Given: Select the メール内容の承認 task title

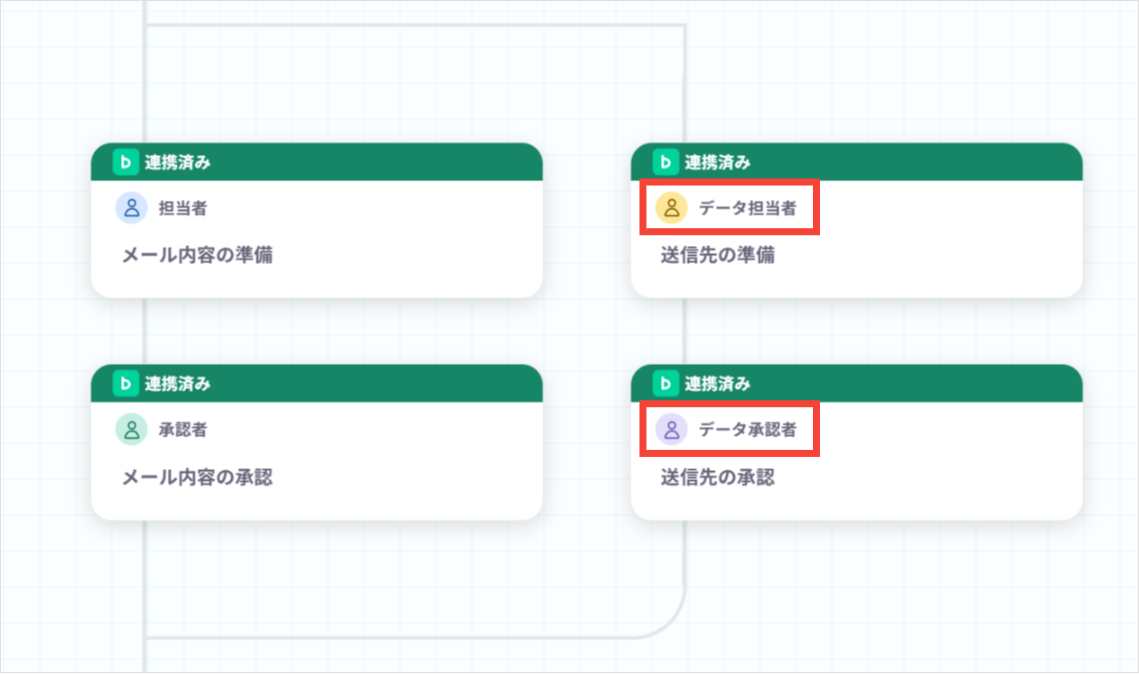Looking at the screenshot, I should coord(198,477).
